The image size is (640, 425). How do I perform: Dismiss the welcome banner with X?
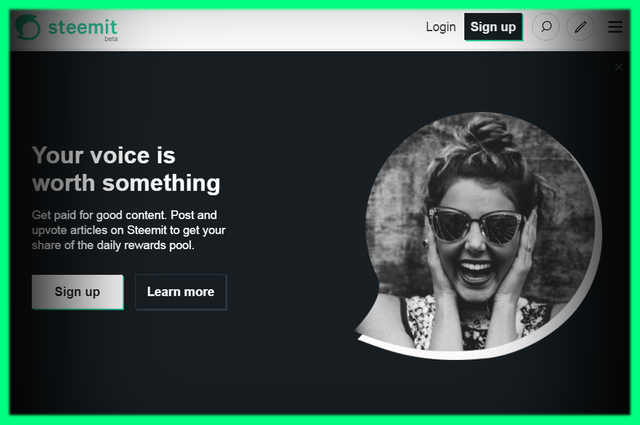pyautogui.click(x=619, y=67)
